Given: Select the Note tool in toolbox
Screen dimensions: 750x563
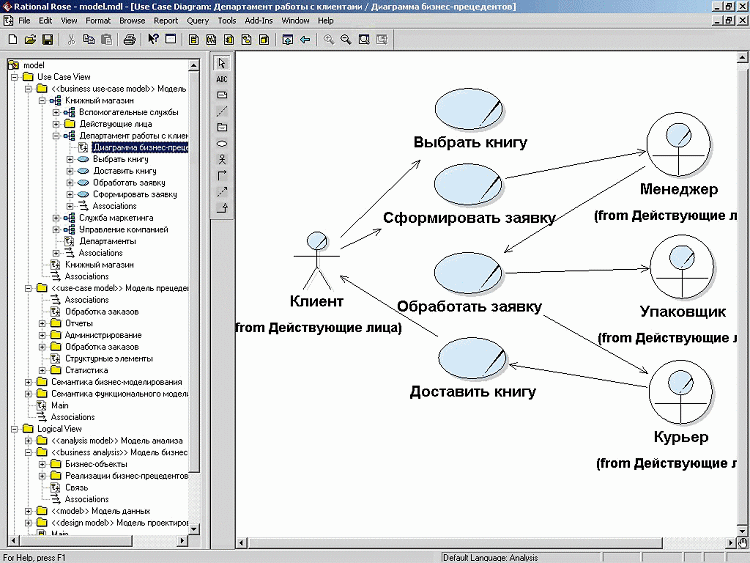Looking at the screenshot, I should click(222, 95).
